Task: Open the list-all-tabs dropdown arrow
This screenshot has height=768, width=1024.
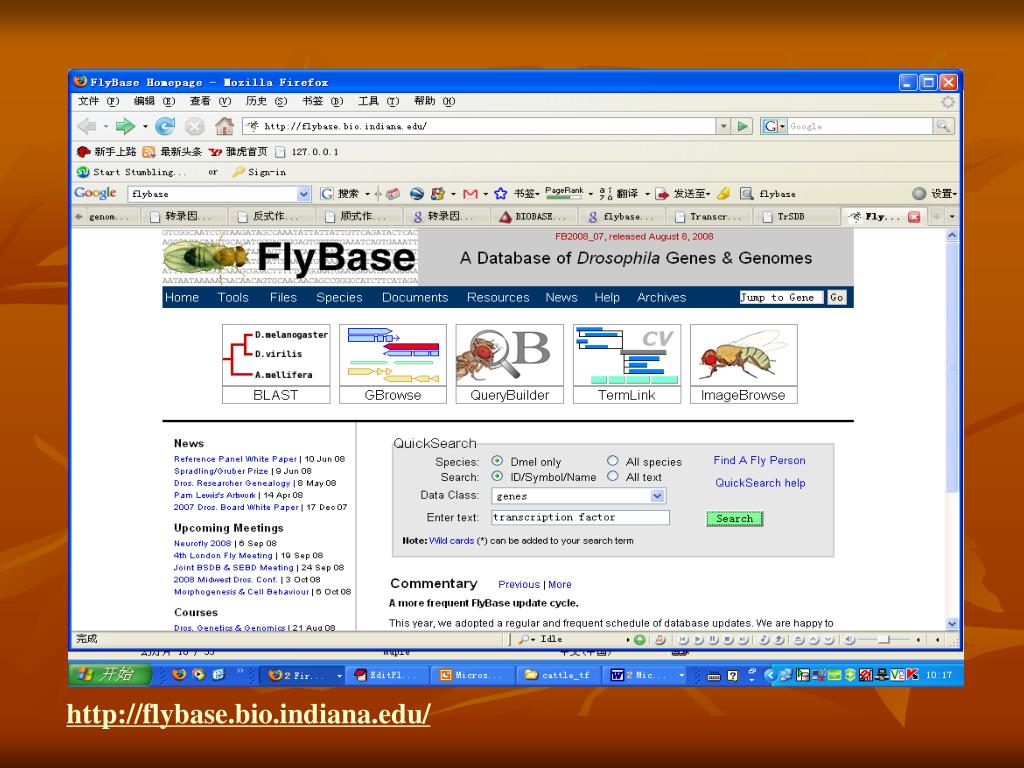Action: pos(952,216)
